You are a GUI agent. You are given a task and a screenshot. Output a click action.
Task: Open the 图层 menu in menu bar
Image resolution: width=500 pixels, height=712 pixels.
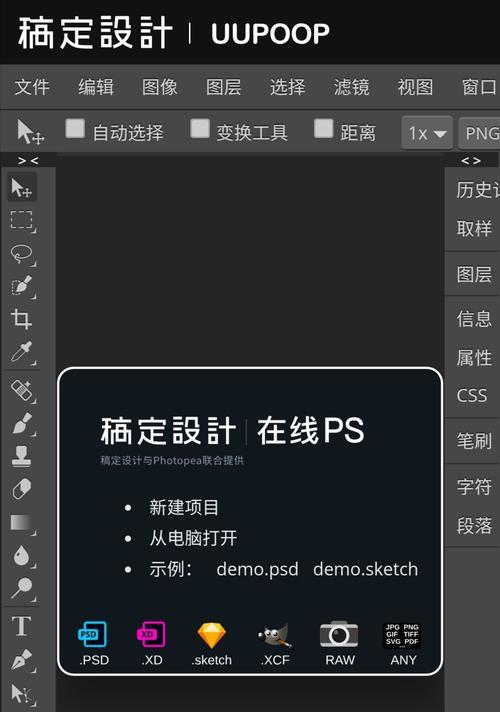(223, 87)
